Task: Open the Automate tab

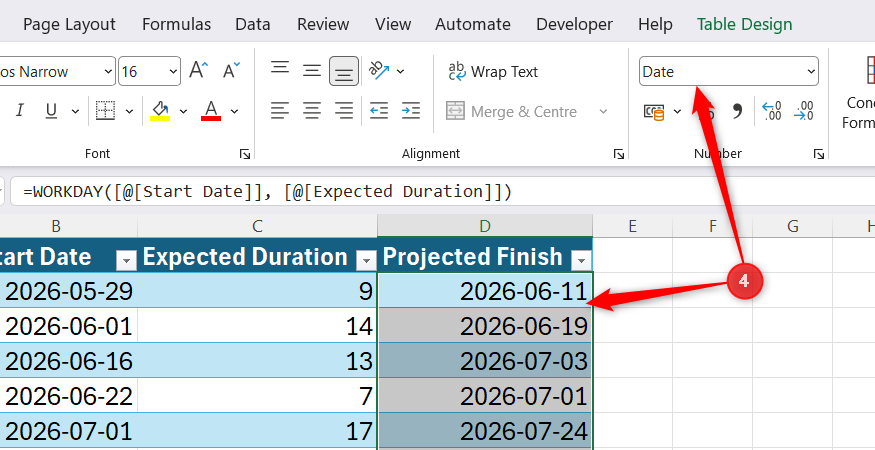Action: pos(473,25)
